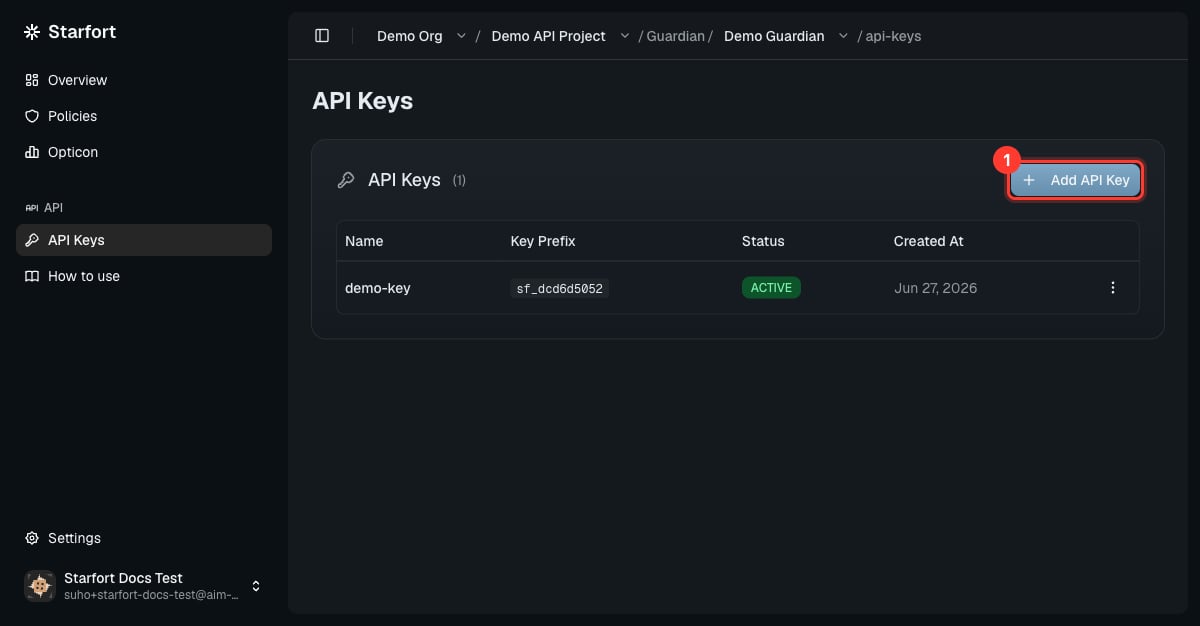
Task: Click the Starfort Docs Test account name
Action: pyautogui.click(x=123, y=578)
